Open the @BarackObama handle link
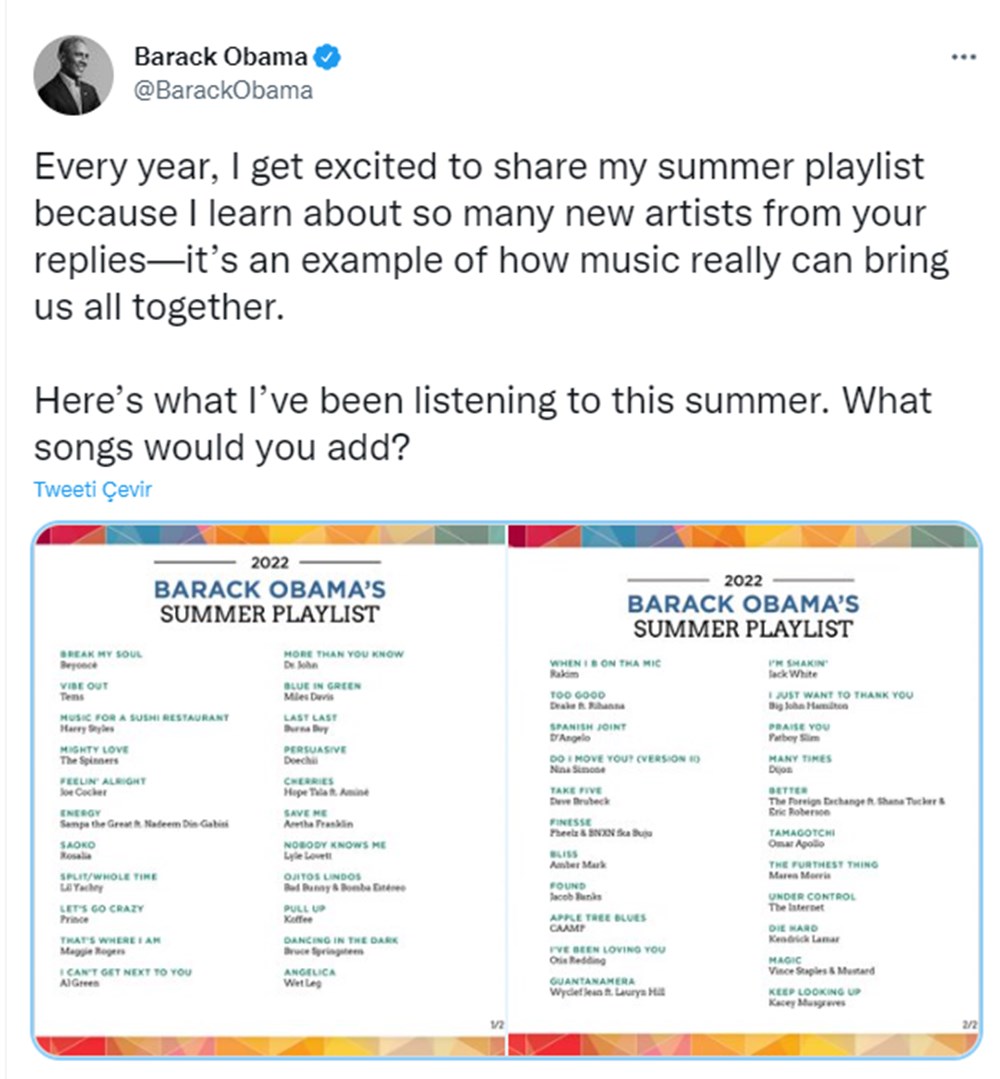 point(223,90)
